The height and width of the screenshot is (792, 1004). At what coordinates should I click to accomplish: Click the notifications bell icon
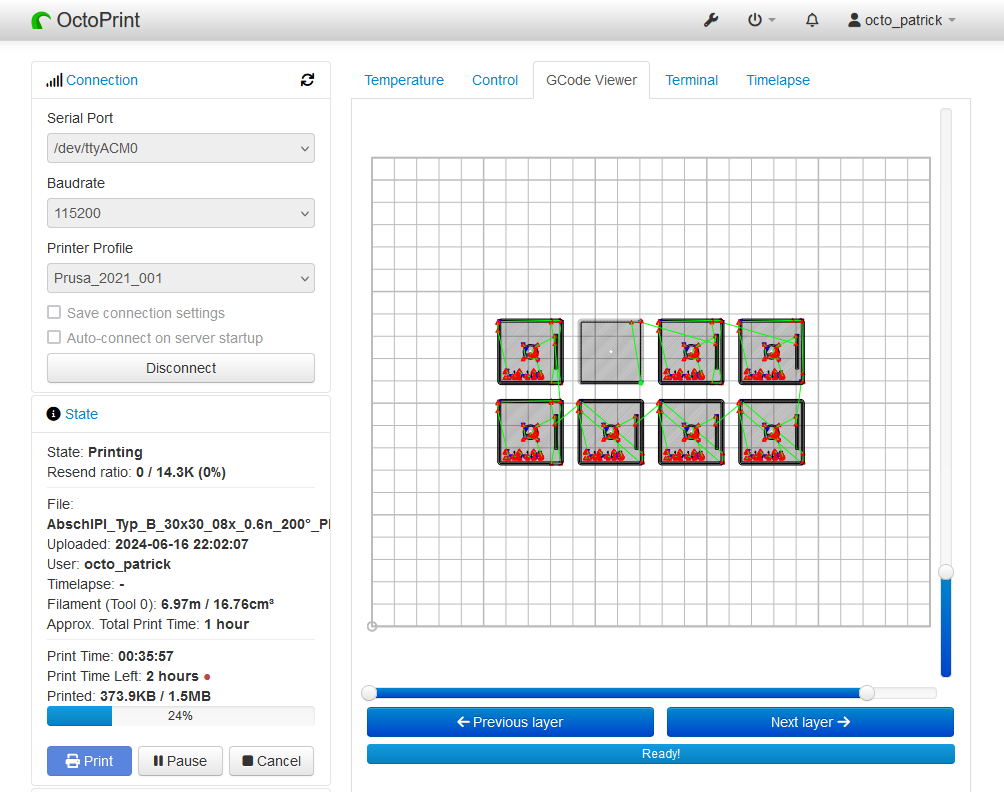(812, 20)
